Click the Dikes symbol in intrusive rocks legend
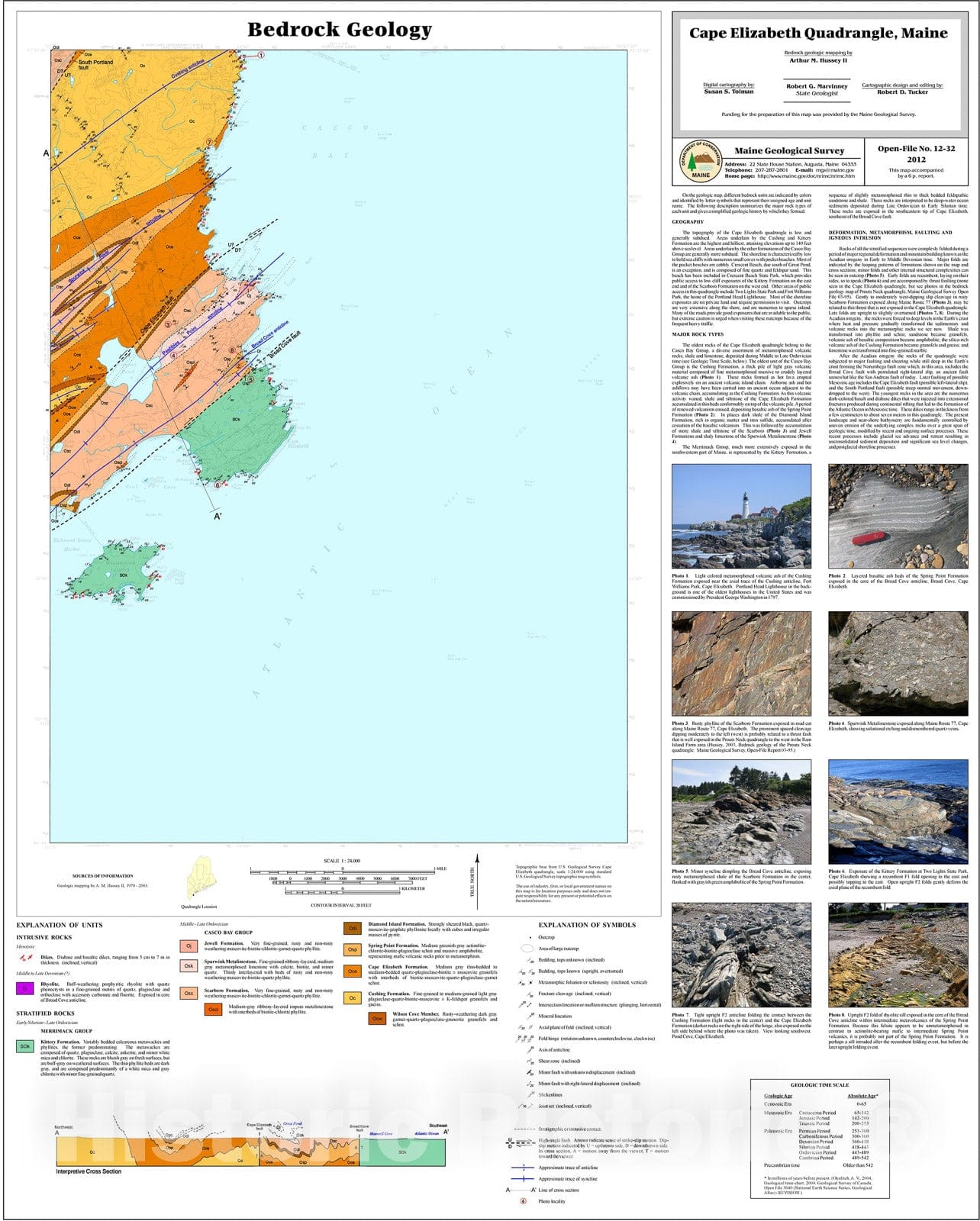The image size is (980, 1221). click(x=25, y=957)
